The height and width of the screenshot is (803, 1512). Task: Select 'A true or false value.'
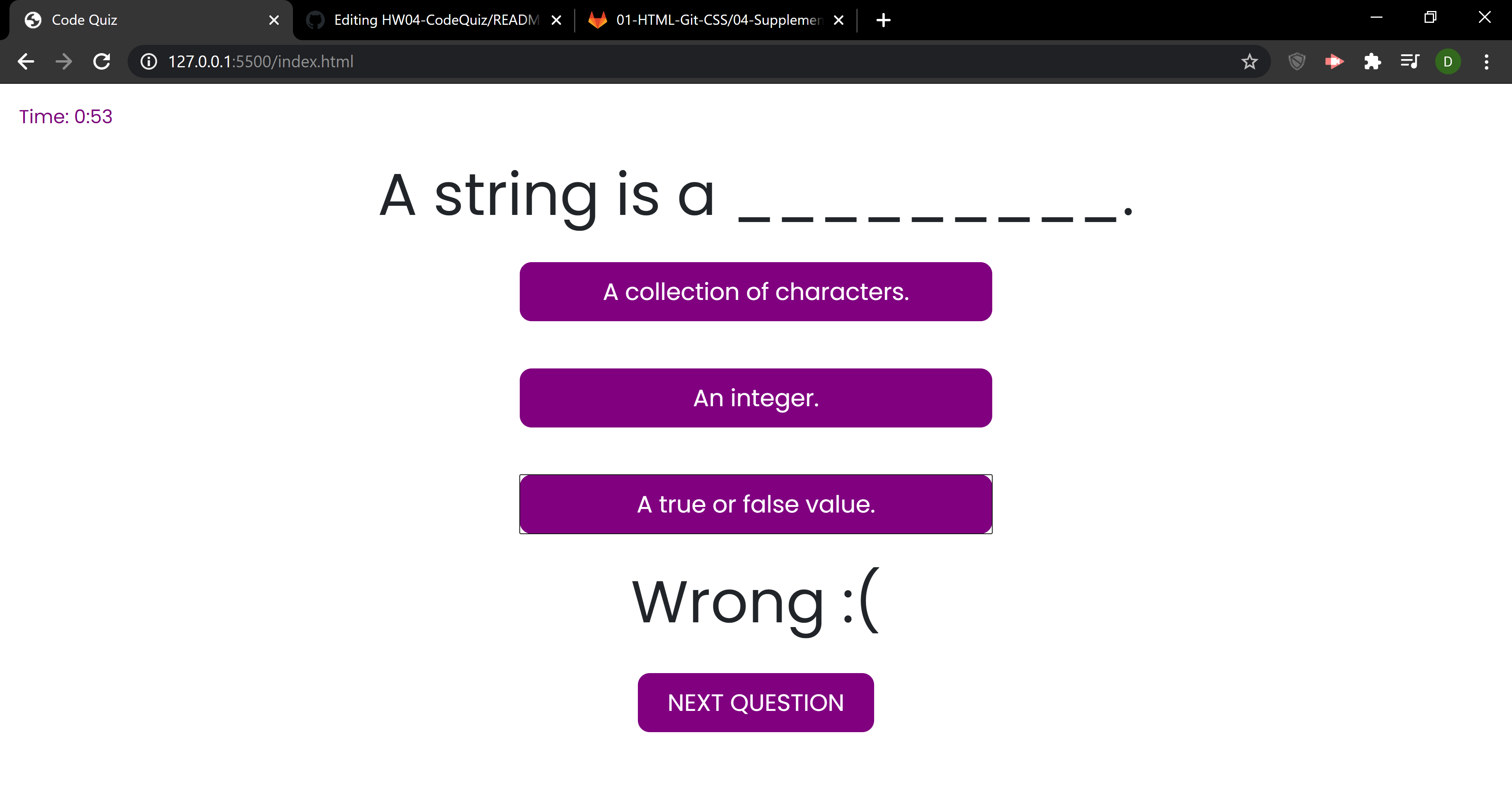coord(756,503)
